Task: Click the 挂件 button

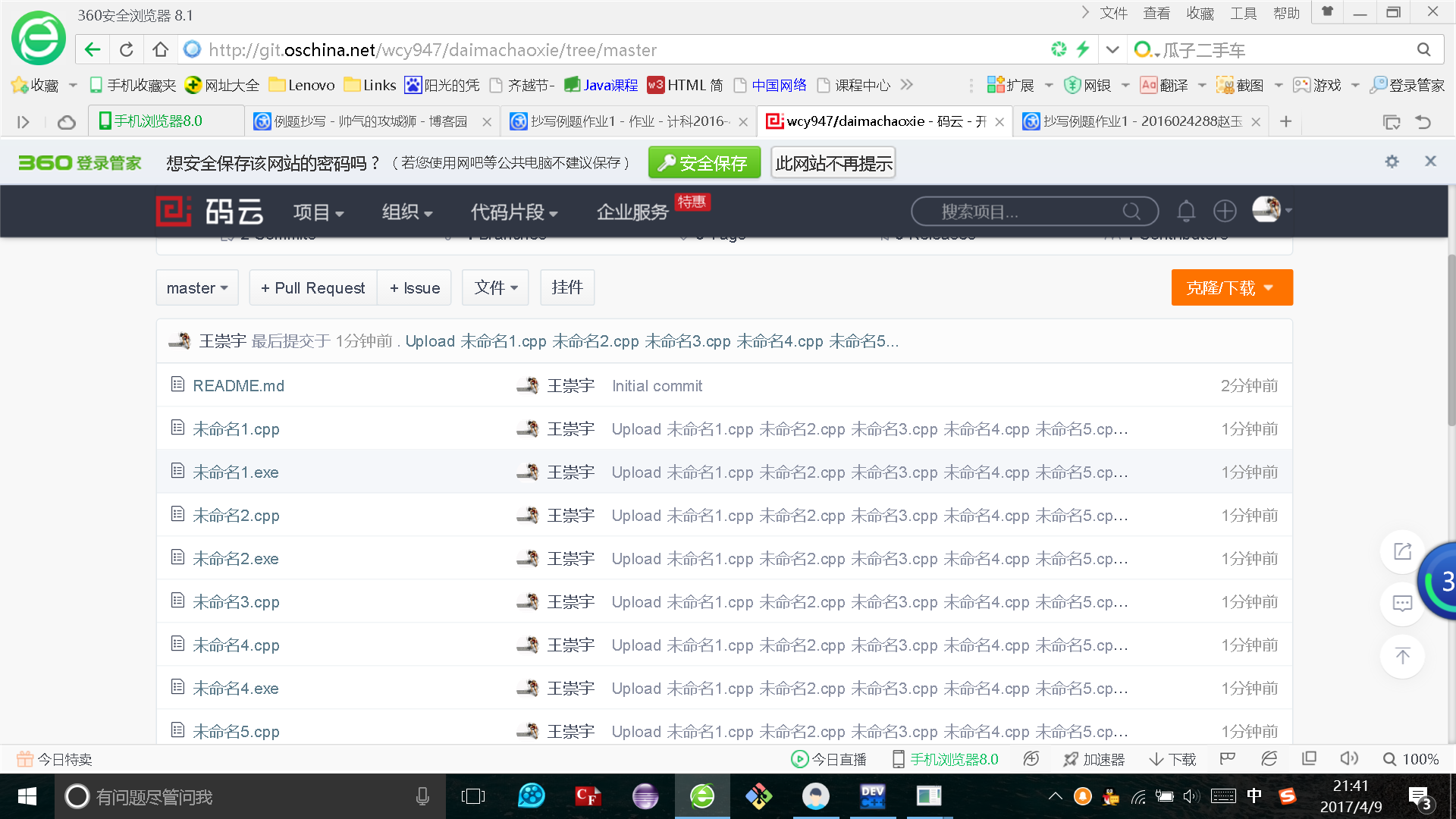Action: [x=567, y=287]
